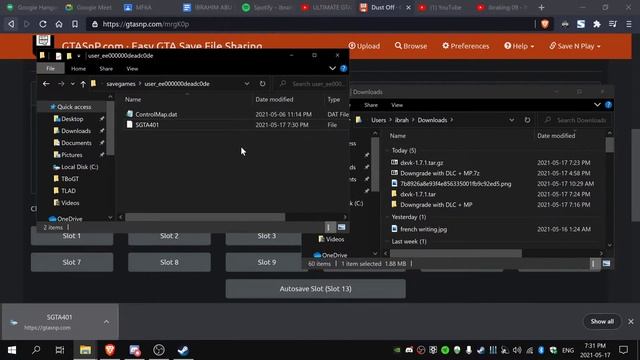Open the Windows Start menu
This screenshot has width=640, height=360.
12,350
